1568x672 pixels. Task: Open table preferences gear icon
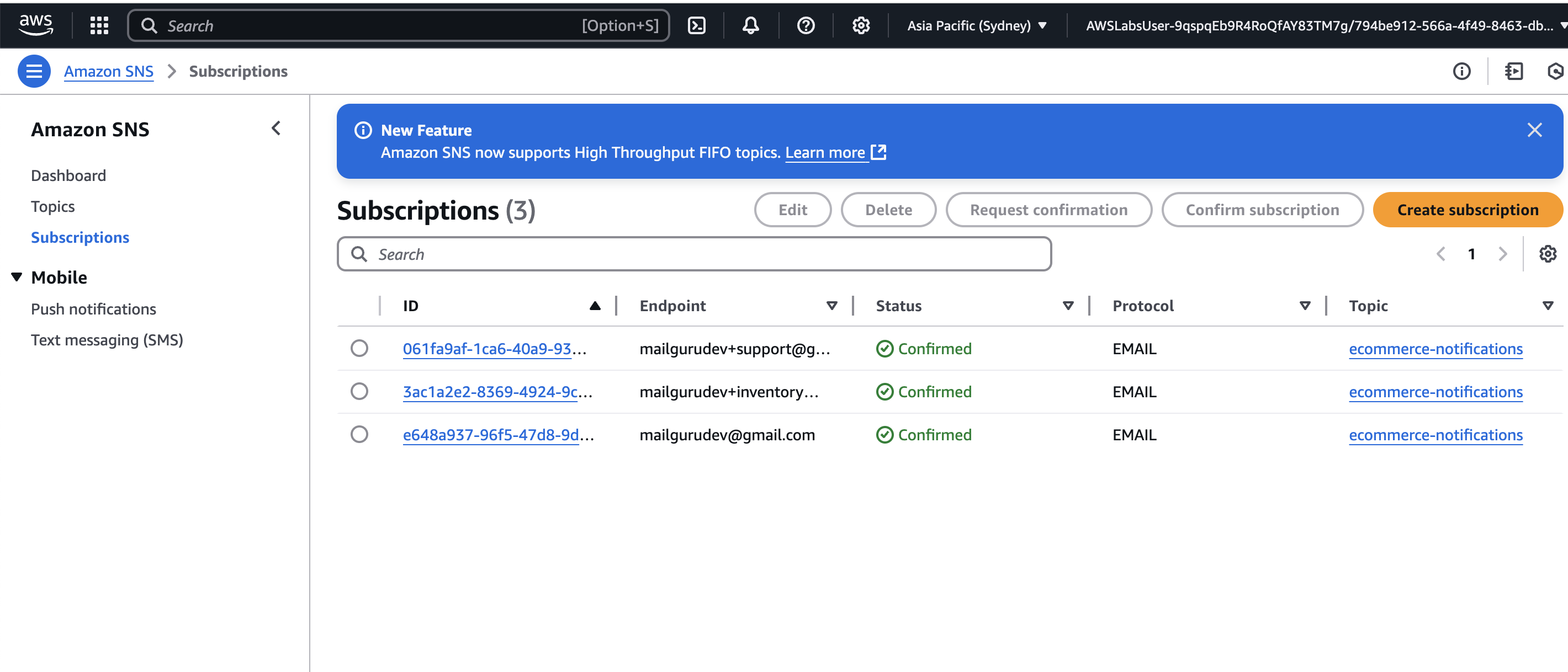pyautogui.click(x=1548, y=254)
